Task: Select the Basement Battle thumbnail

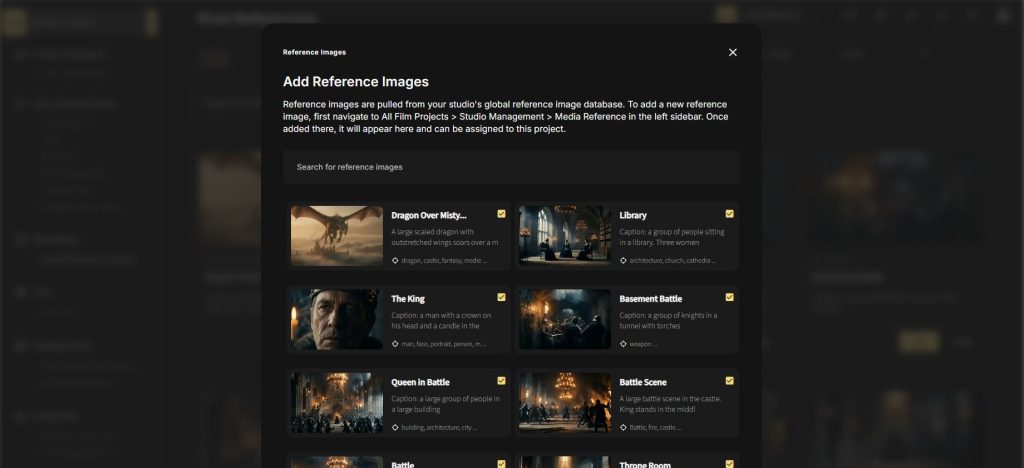Action: click(565, 319)
